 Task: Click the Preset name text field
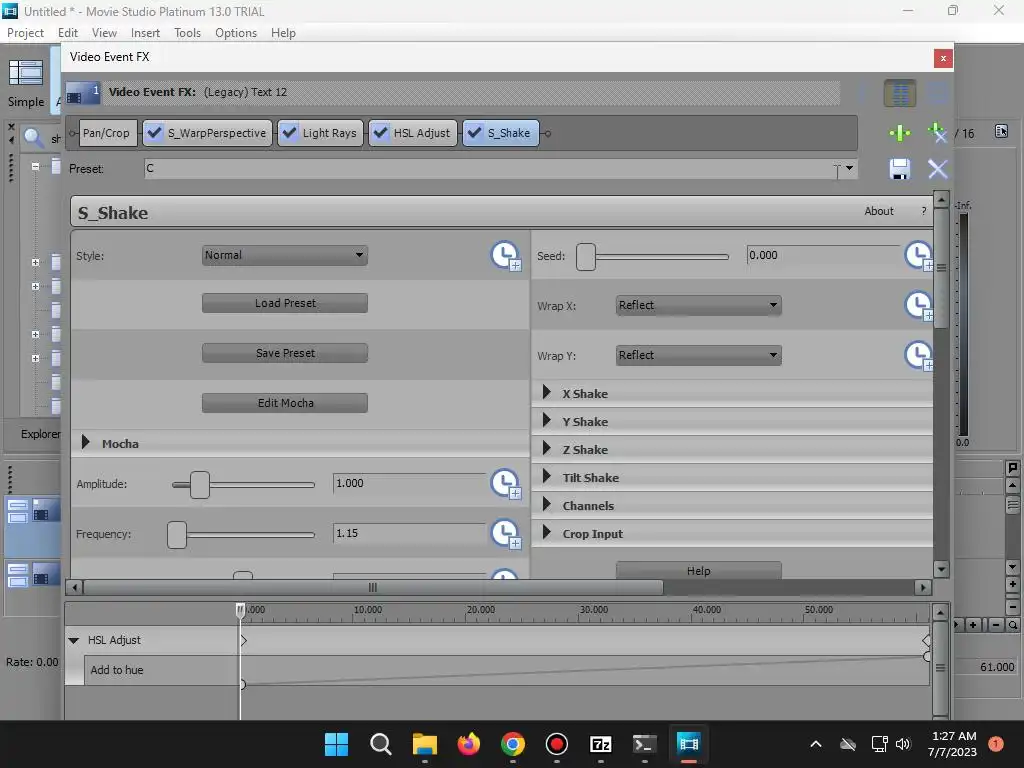tap(493, 168)
